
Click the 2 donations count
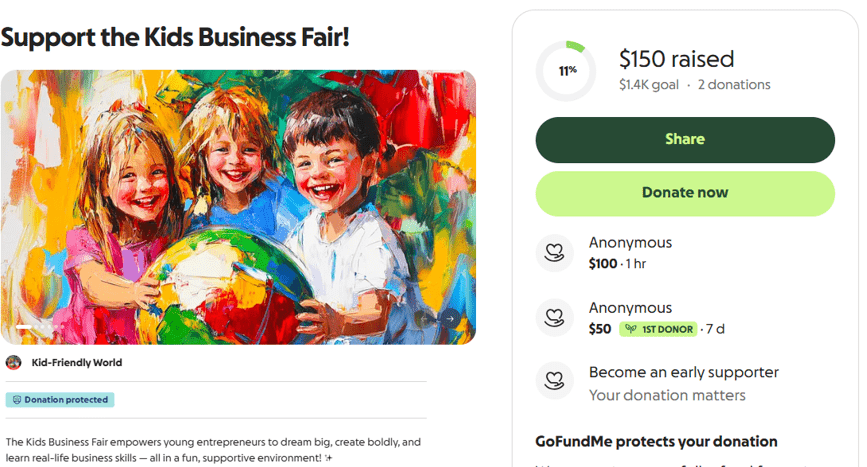pos(734,85)
